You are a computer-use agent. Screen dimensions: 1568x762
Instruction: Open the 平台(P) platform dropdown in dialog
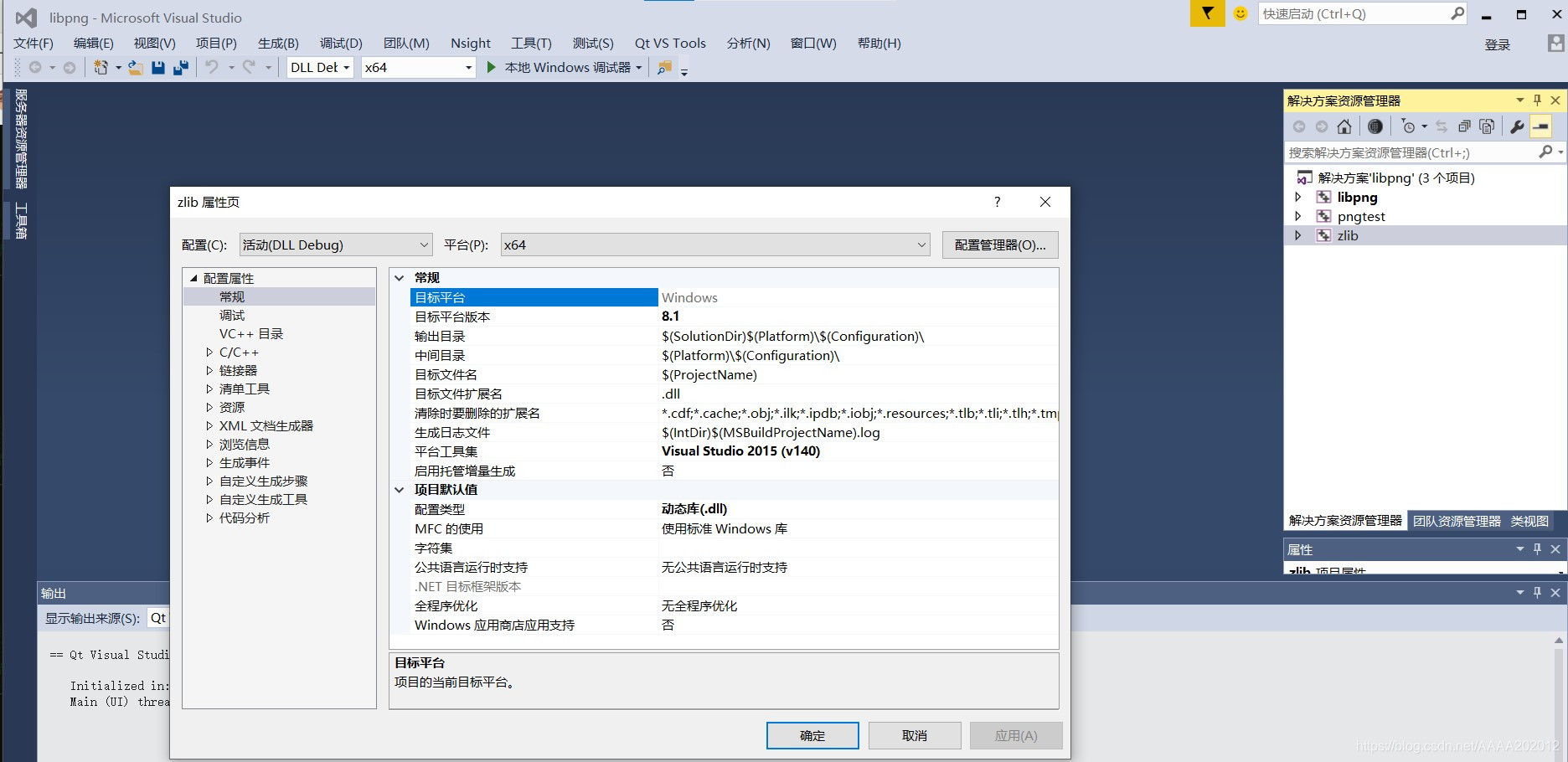click(715, 245)
